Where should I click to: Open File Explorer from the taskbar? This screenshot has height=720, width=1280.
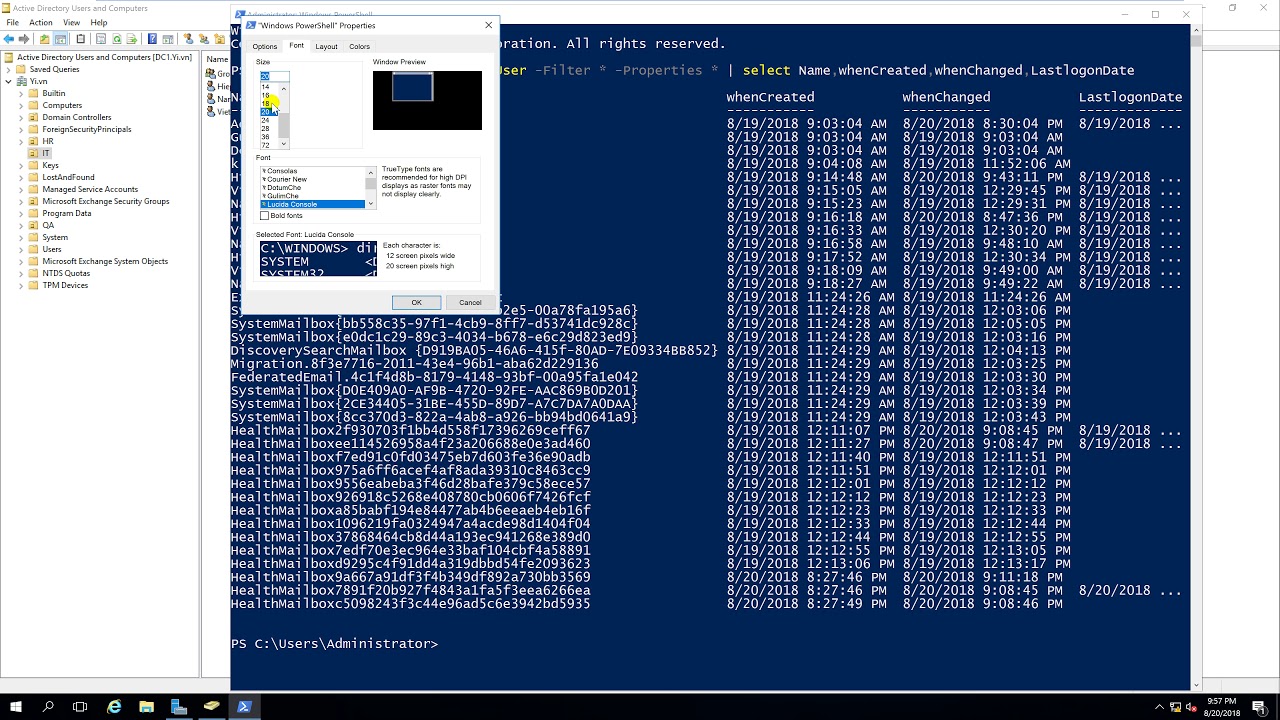pyautogui.click(x=146, y=706)
